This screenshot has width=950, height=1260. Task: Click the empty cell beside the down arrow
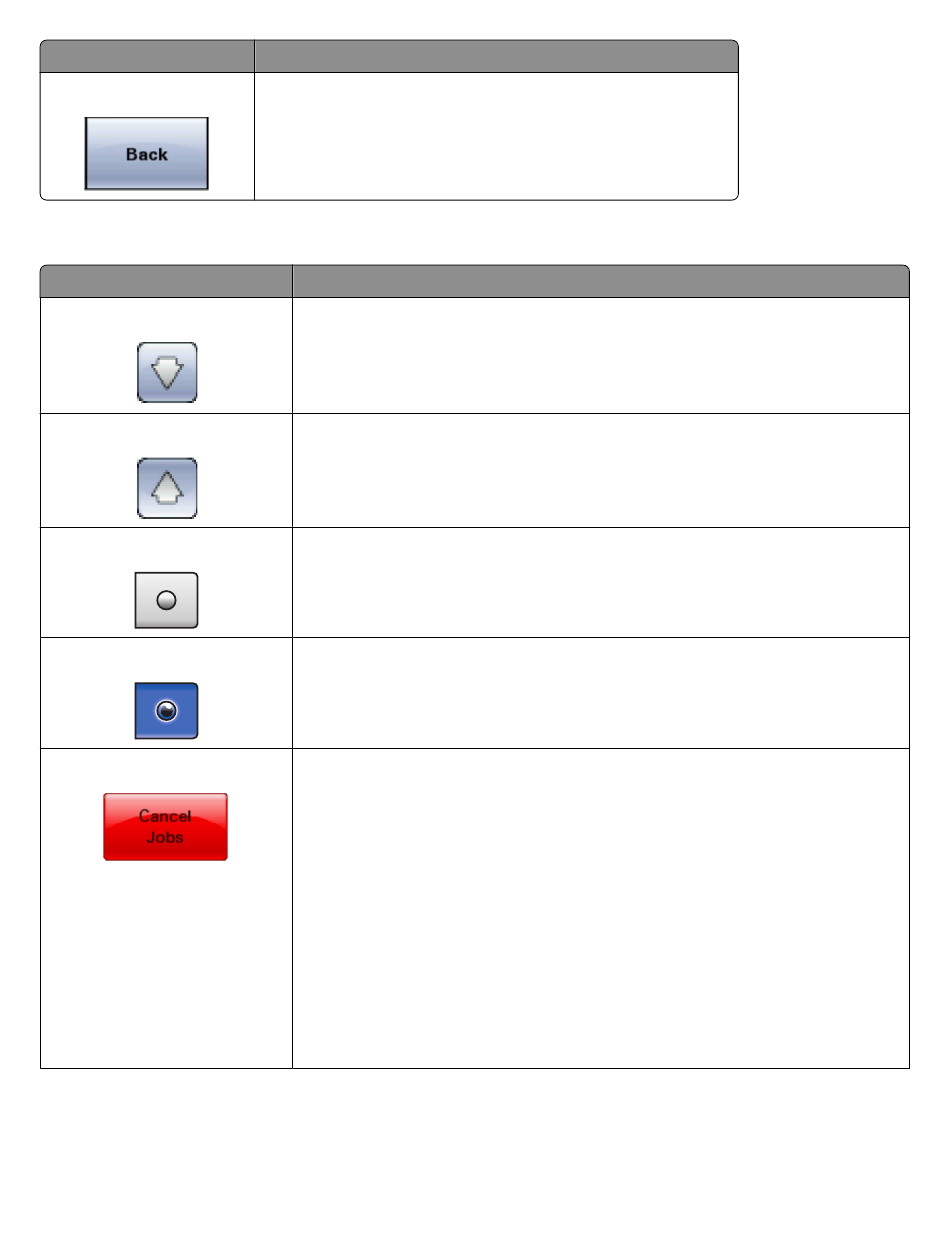pyautogui.click(x=600, y=355)
